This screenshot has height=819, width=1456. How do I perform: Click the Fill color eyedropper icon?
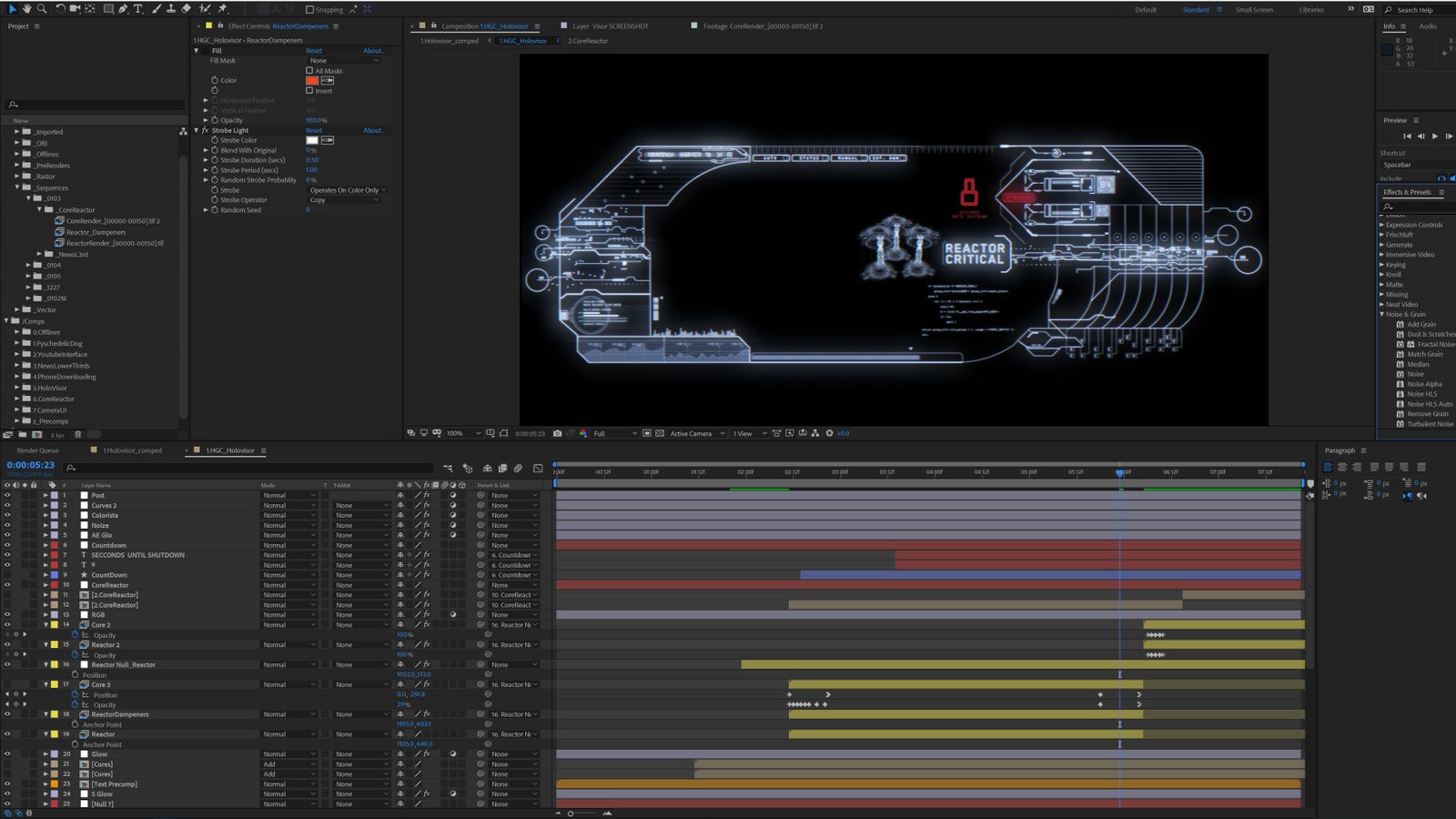328,80
